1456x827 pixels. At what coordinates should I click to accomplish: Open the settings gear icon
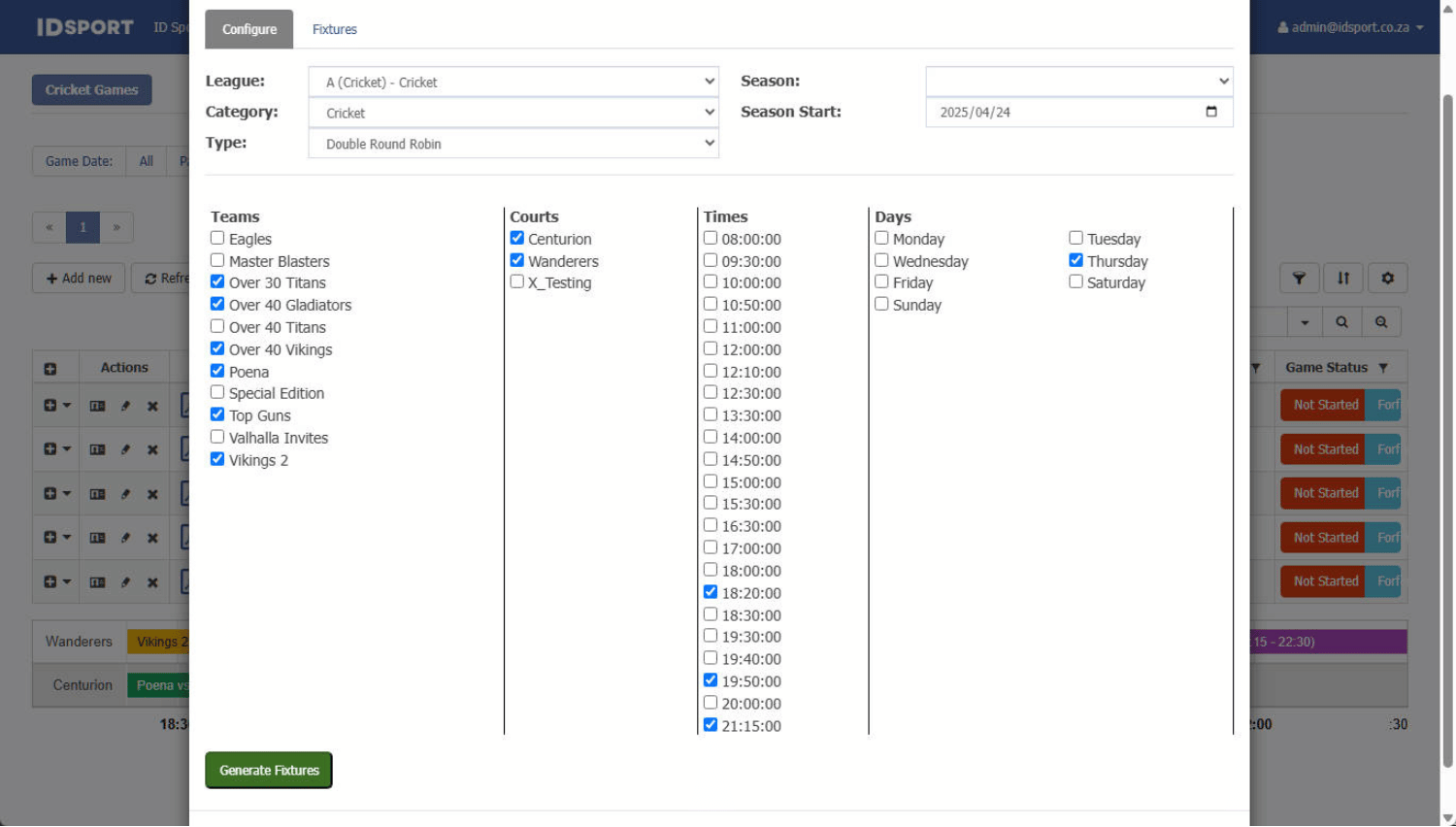point(1388,279)
